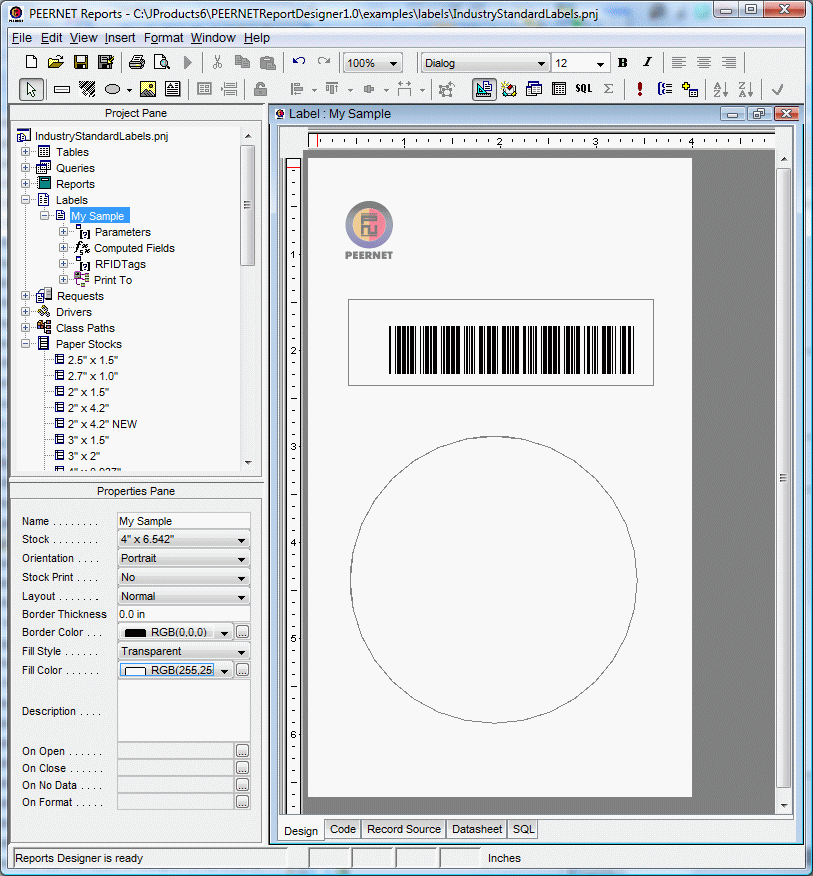Click the Name field My Sample
The height and width of the screenshot is (876, 813).
tap(184, 521)
